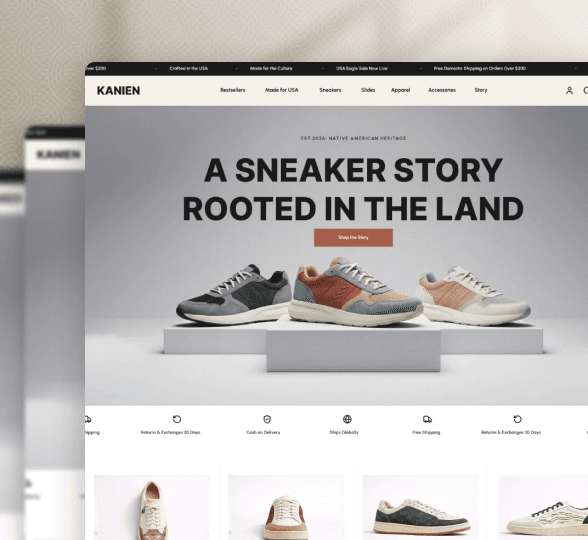This screenshot has width=588, height=540.
Task: Click the Ships Globally globe icon
Action: coord(347,419)
